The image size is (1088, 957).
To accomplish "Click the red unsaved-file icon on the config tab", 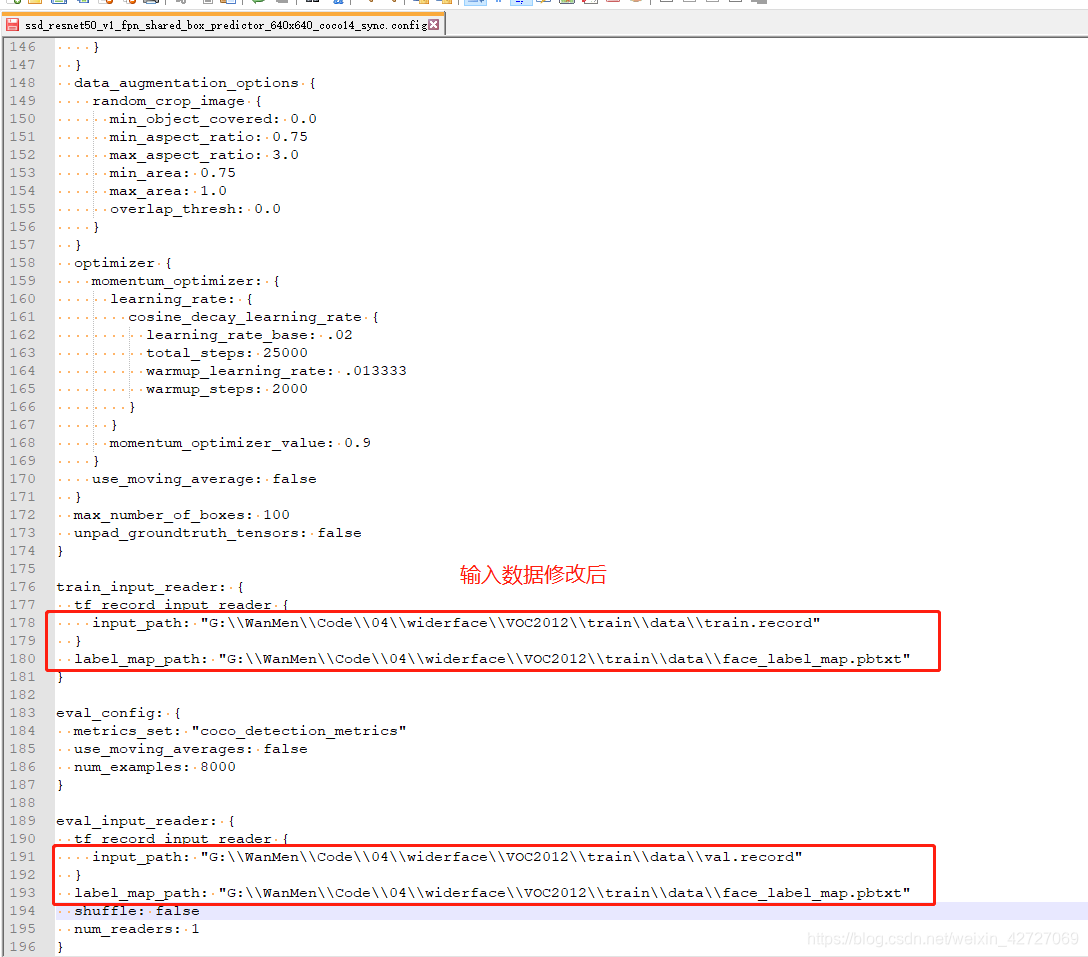I will pos(12,25).
